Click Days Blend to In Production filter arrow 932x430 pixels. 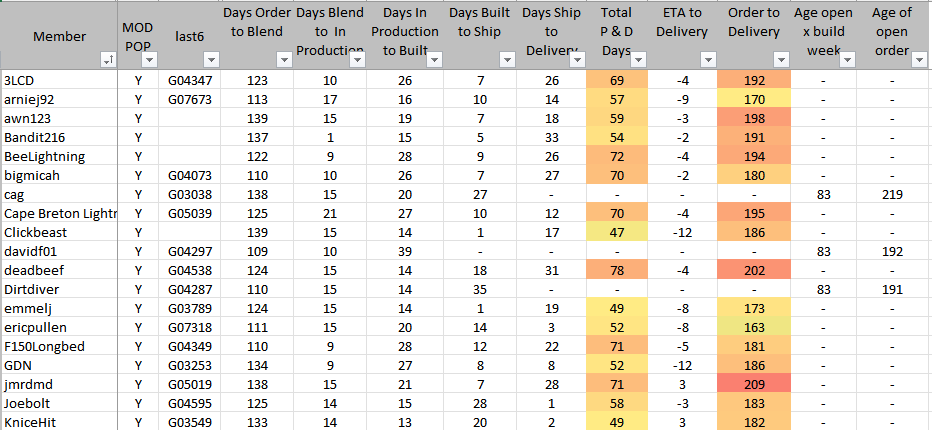357,60
